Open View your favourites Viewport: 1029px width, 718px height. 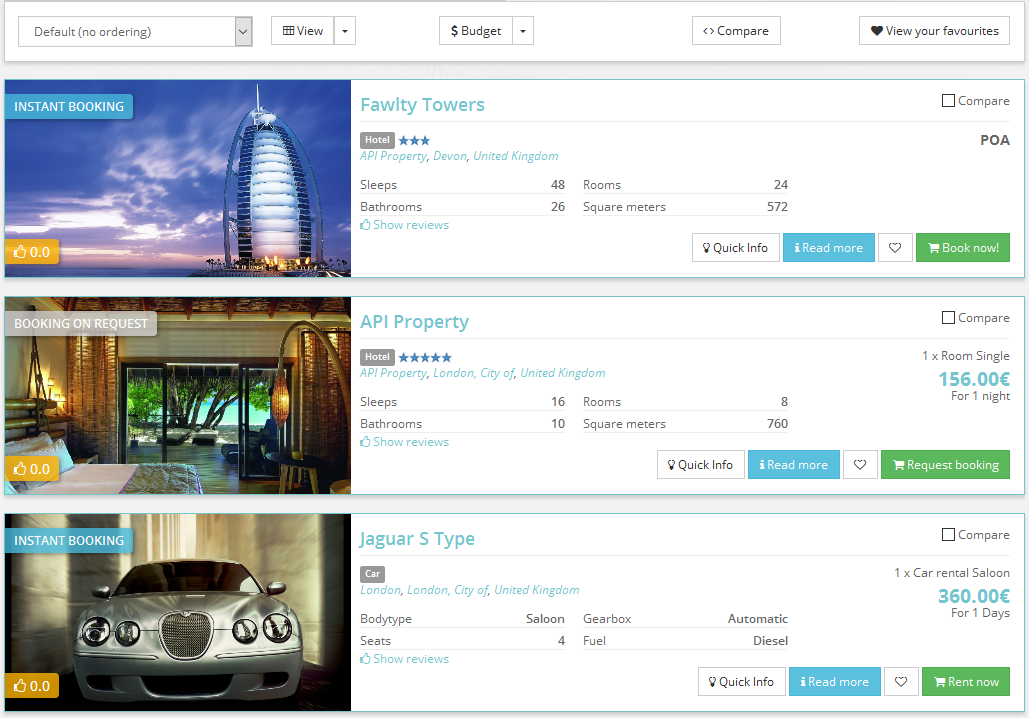[934, 31]
